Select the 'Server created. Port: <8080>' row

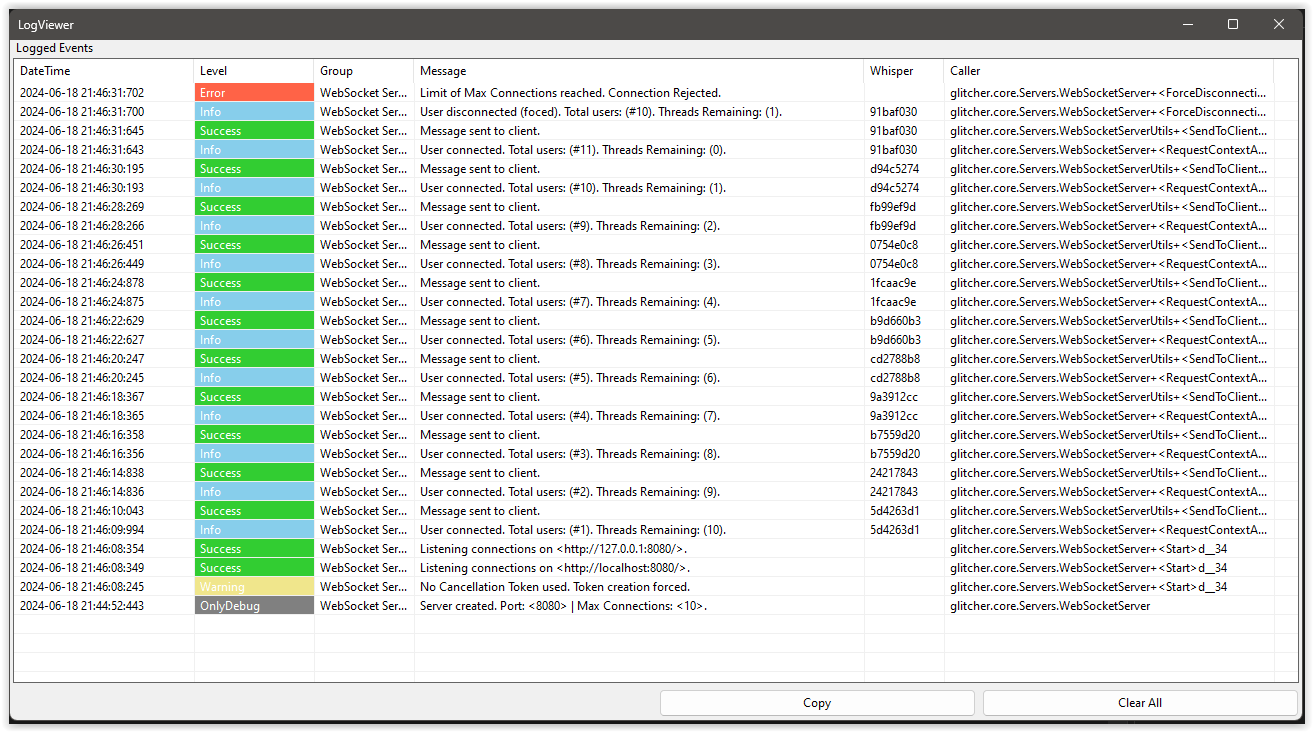pyautogui.click(x=563, y=606)
